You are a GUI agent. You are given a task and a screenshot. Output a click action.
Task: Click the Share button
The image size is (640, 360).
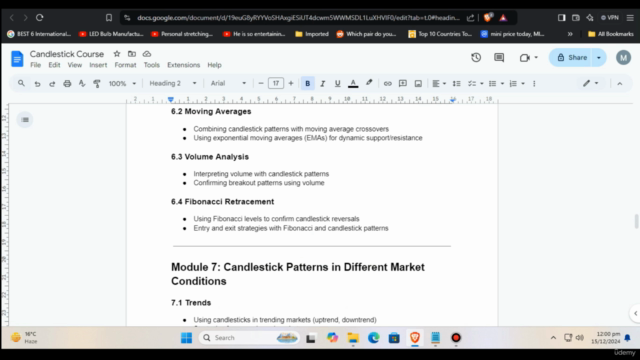572,58
